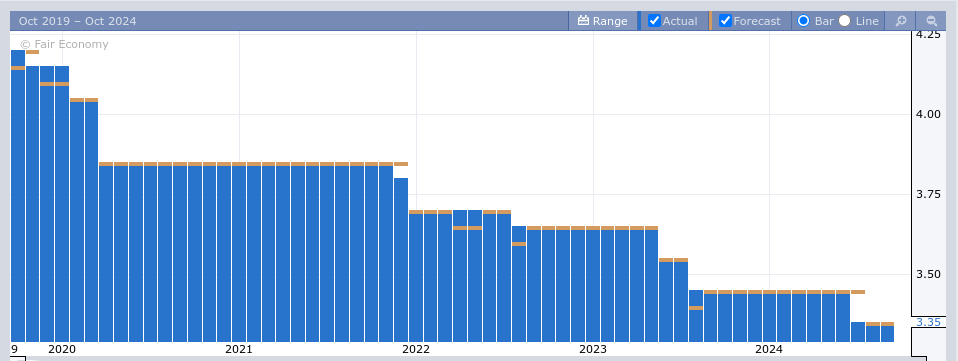Viewport: 958px width, 361px height.
Task: Click the 2024 label on time axis
Action: [x=769, y=349]
